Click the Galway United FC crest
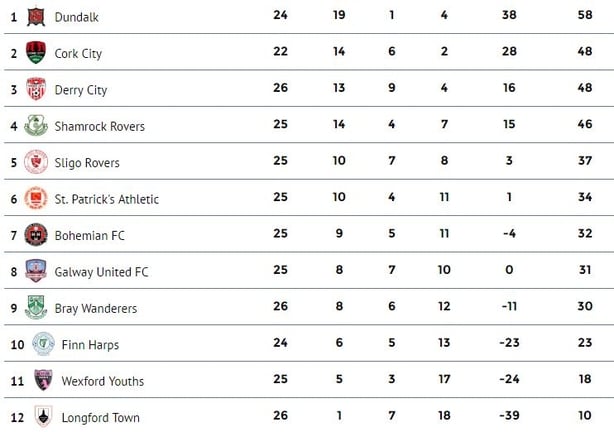 click(x=36, y=271)
